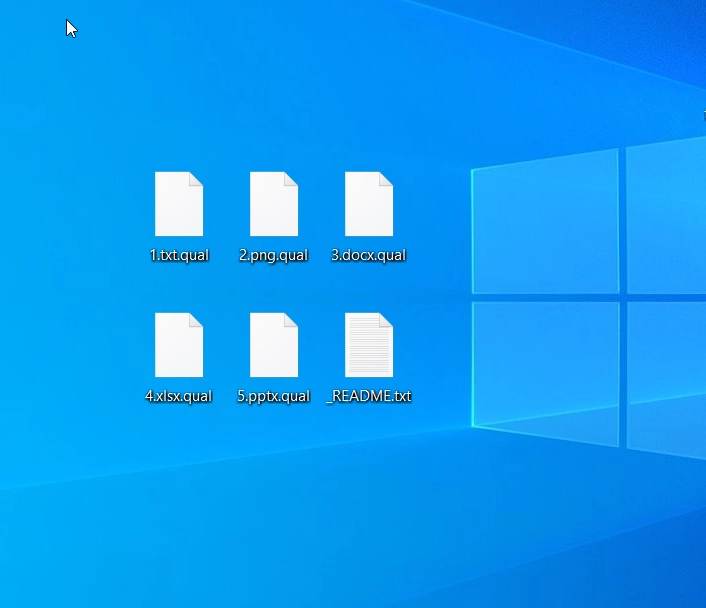Click empty desktop between 4.xlsx.qual and 5.pptx.qual icons

click(x=227, y=345)
